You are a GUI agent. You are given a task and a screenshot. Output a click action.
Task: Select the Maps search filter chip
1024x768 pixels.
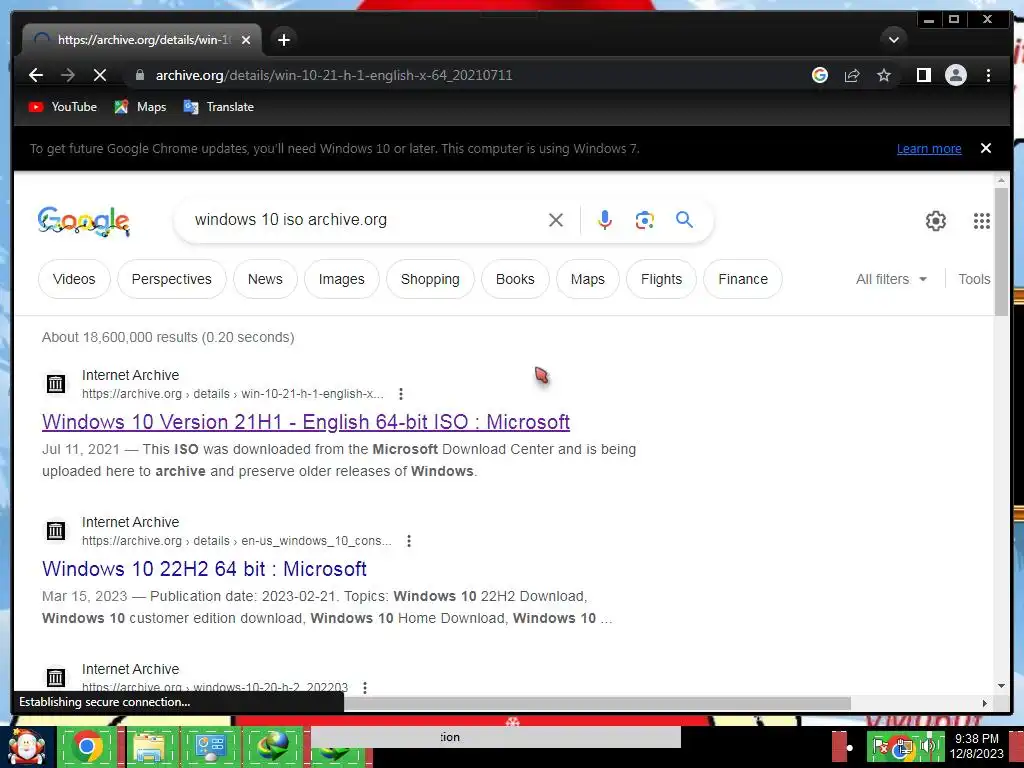point(588,279)
